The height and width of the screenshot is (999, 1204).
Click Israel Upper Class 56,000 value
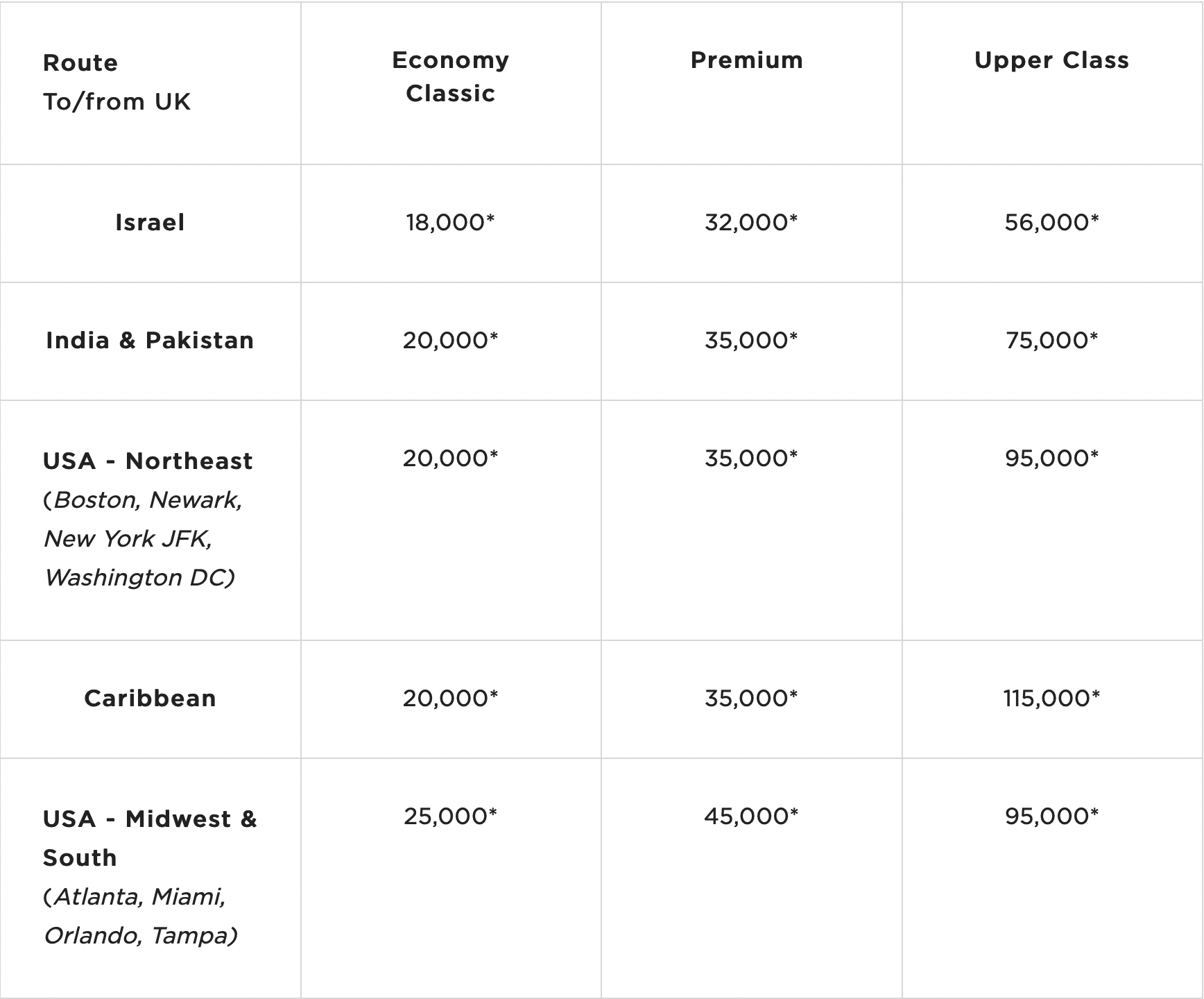click(x=1051, y=223)
